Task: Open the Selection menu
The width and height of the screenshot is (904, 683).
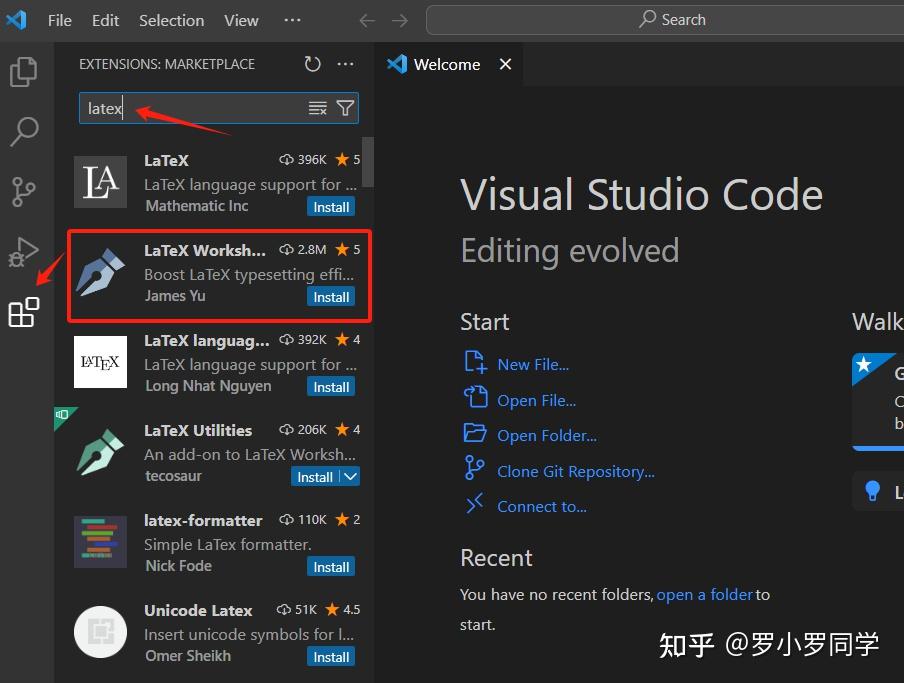Action: pos(171,20)
